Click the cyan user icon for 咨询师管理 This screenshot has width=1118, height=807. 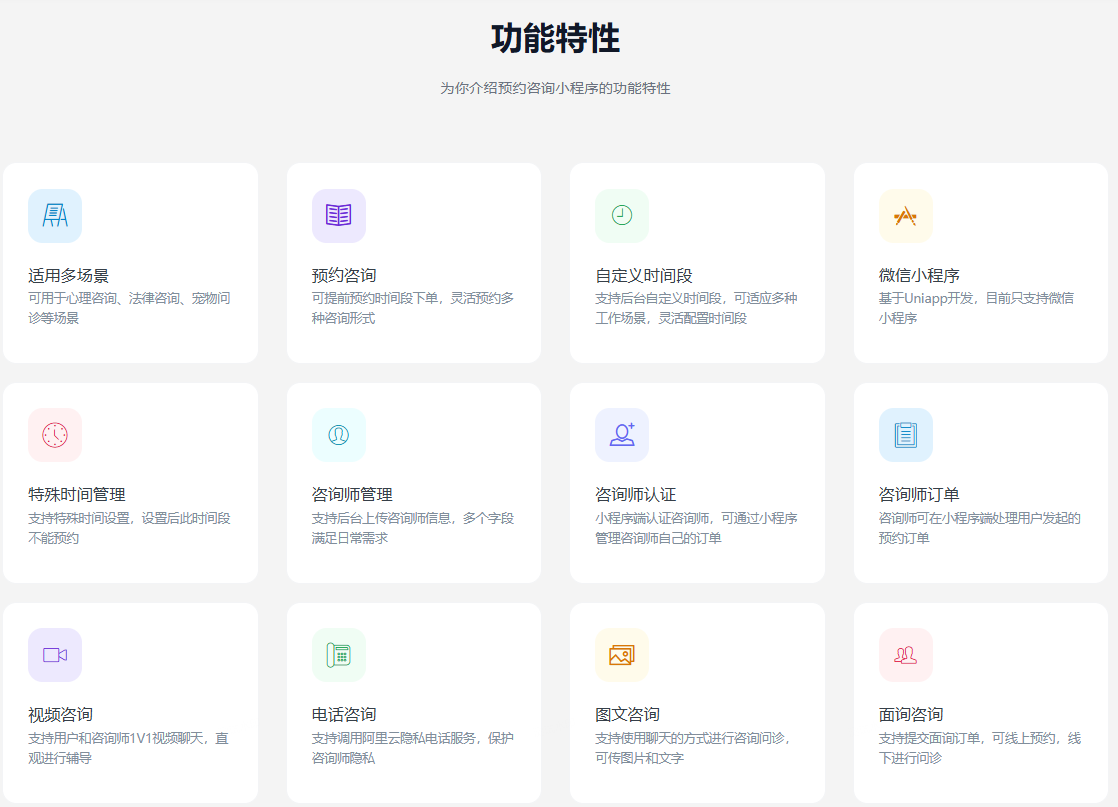click(x=338, y=435)
